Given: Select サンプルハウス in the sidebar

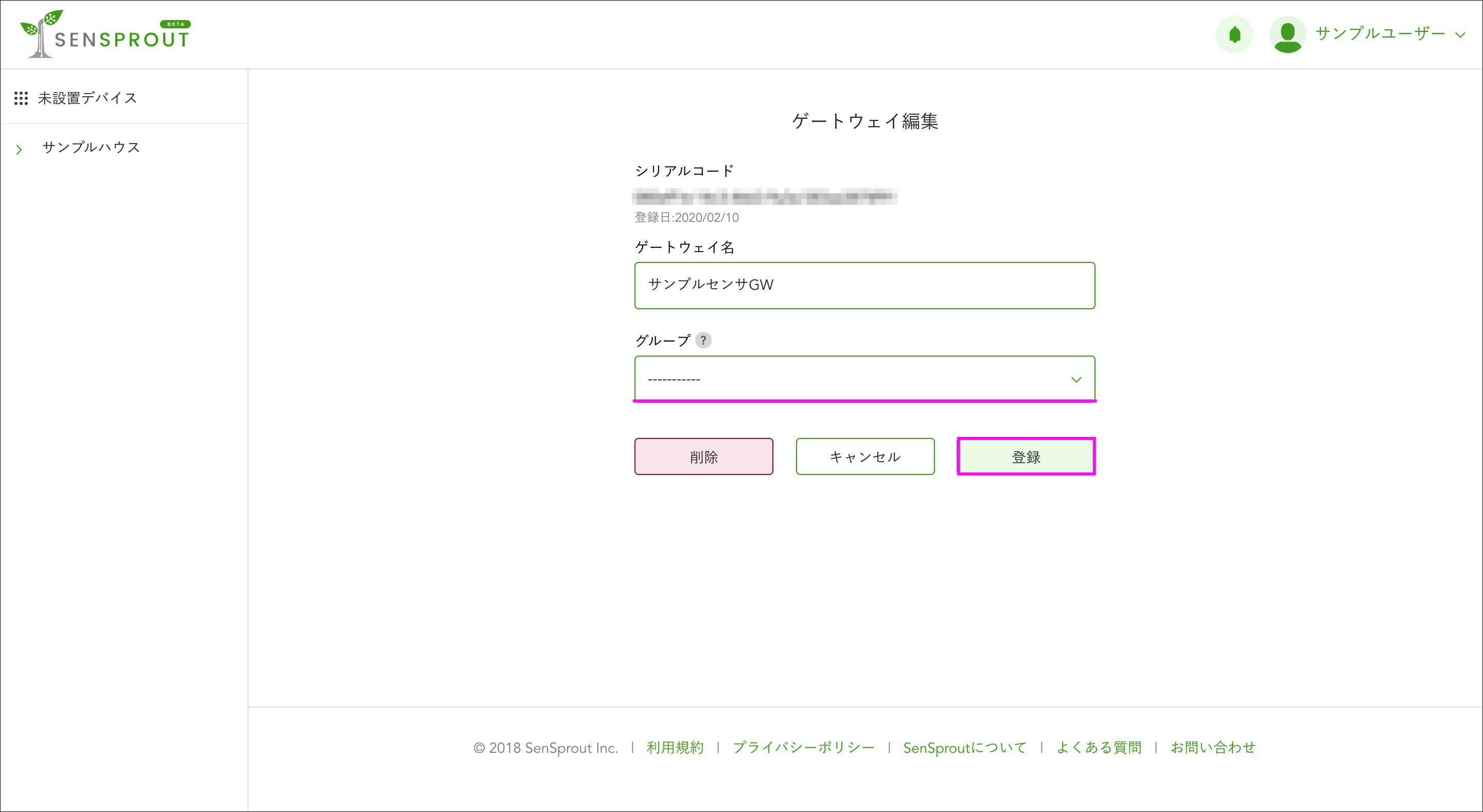Looking at the screenshot, I should (91, 148).
